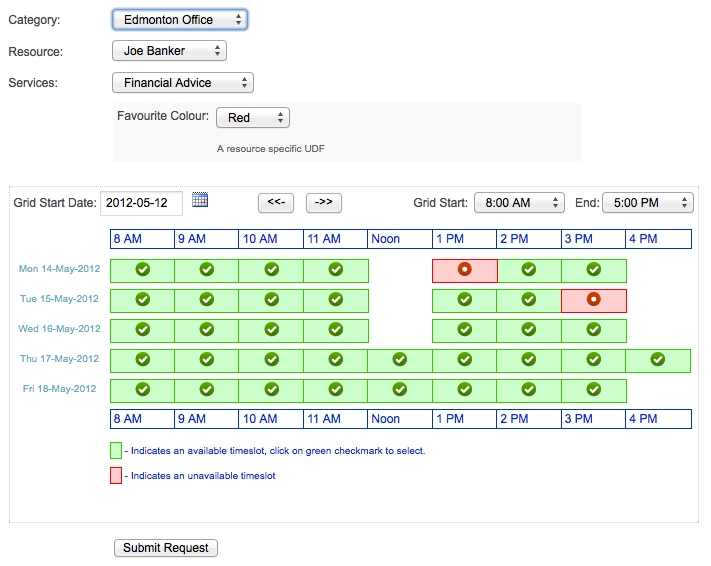The image size is (711, 566).
Task: Advance to next week with ->> button
Action: click(x=324, y=203)
